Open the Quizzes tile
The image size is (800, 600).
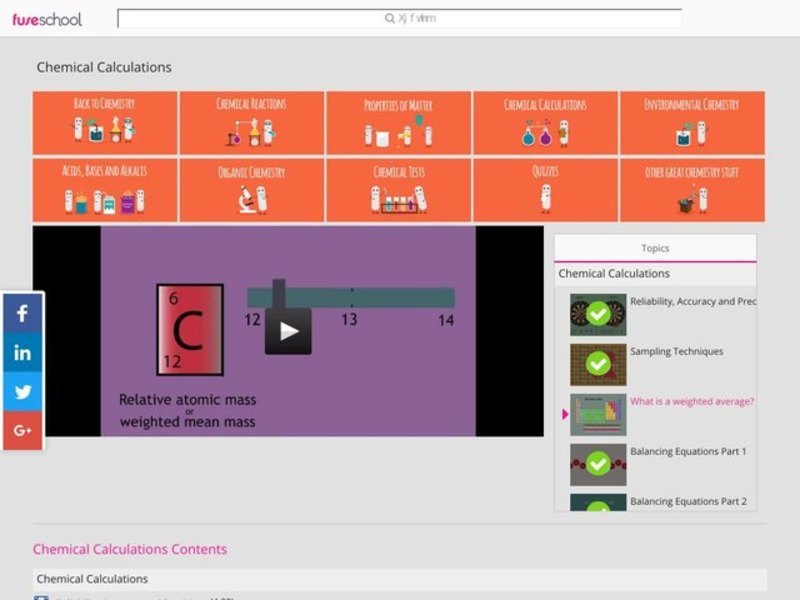545,190
